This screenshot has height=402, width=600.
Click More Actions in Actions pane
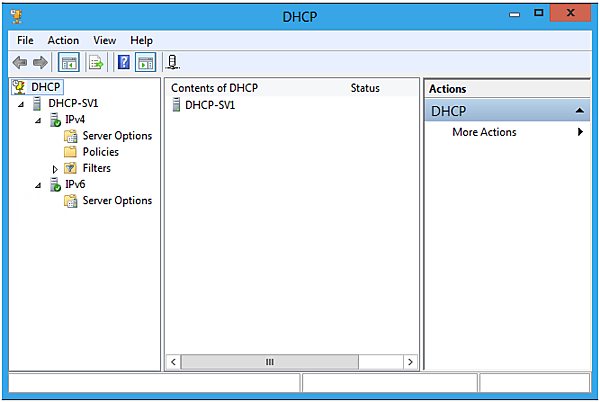point(484,132)
